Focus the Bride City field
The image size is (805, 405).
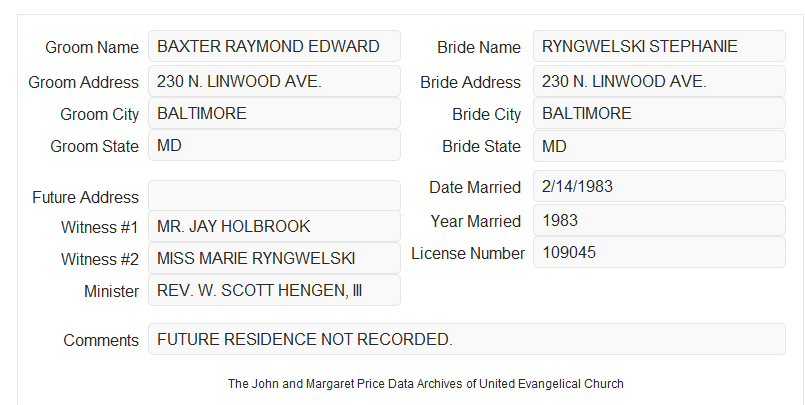(659, 113)
